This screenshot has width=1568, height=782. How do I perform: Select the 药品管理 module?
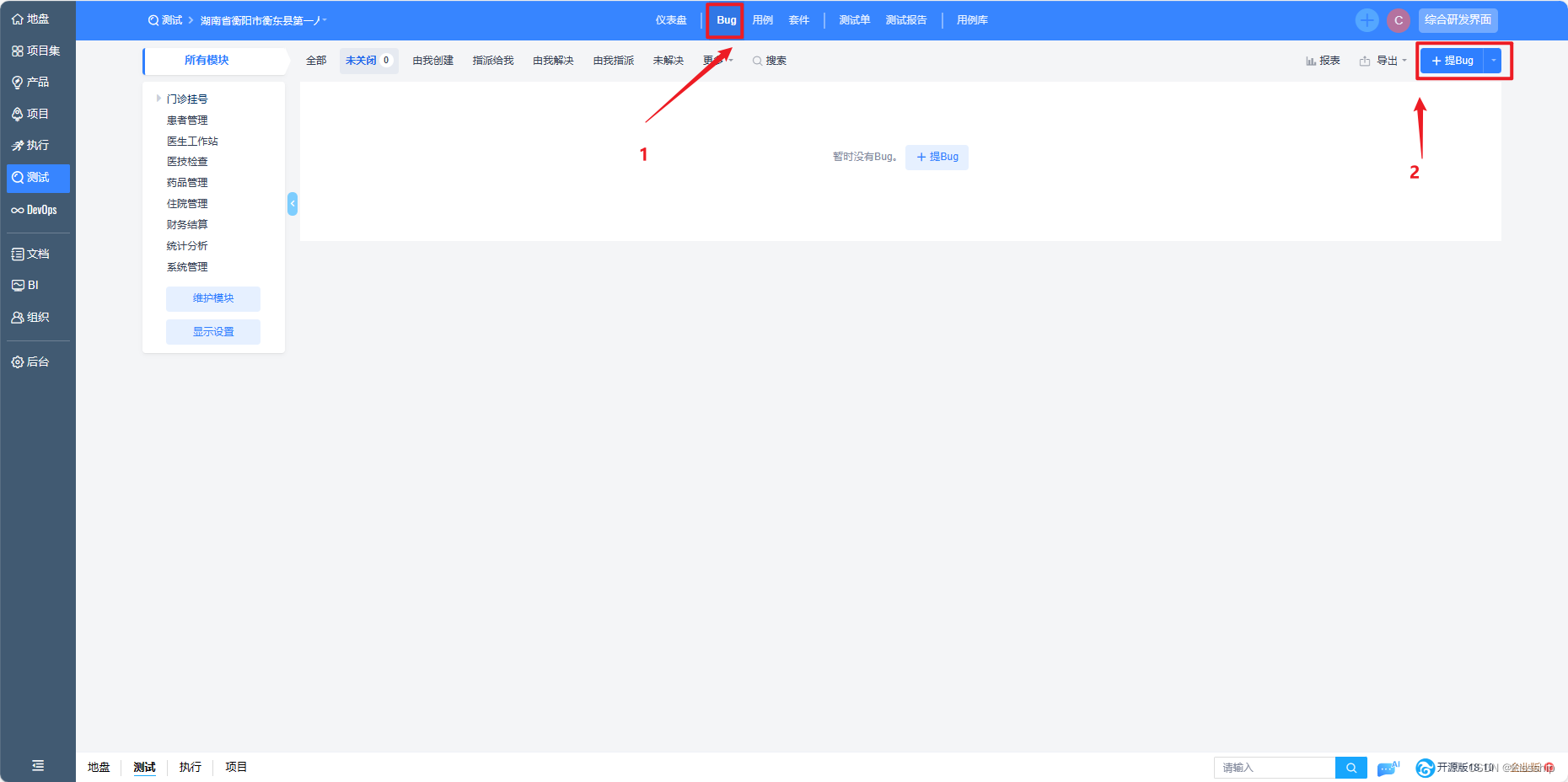click(x=187, y=183)
